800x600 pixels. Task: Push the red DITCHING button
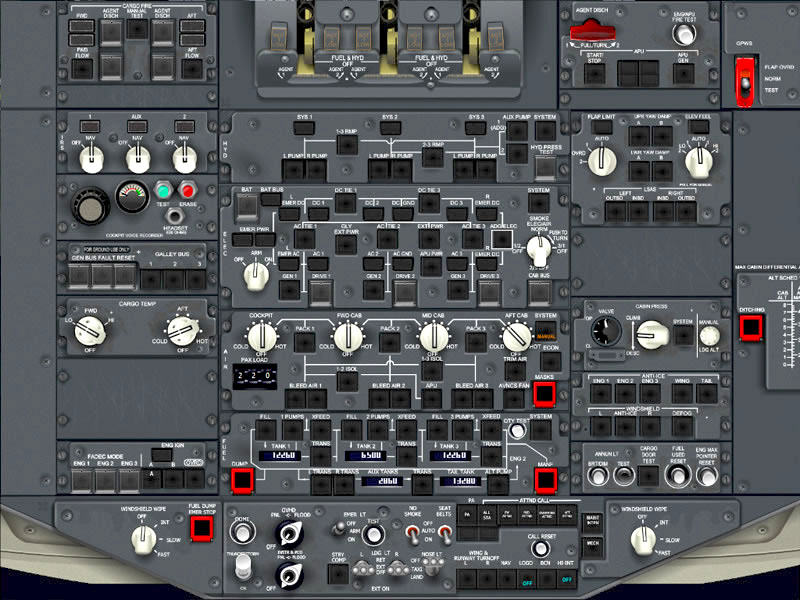751,328
